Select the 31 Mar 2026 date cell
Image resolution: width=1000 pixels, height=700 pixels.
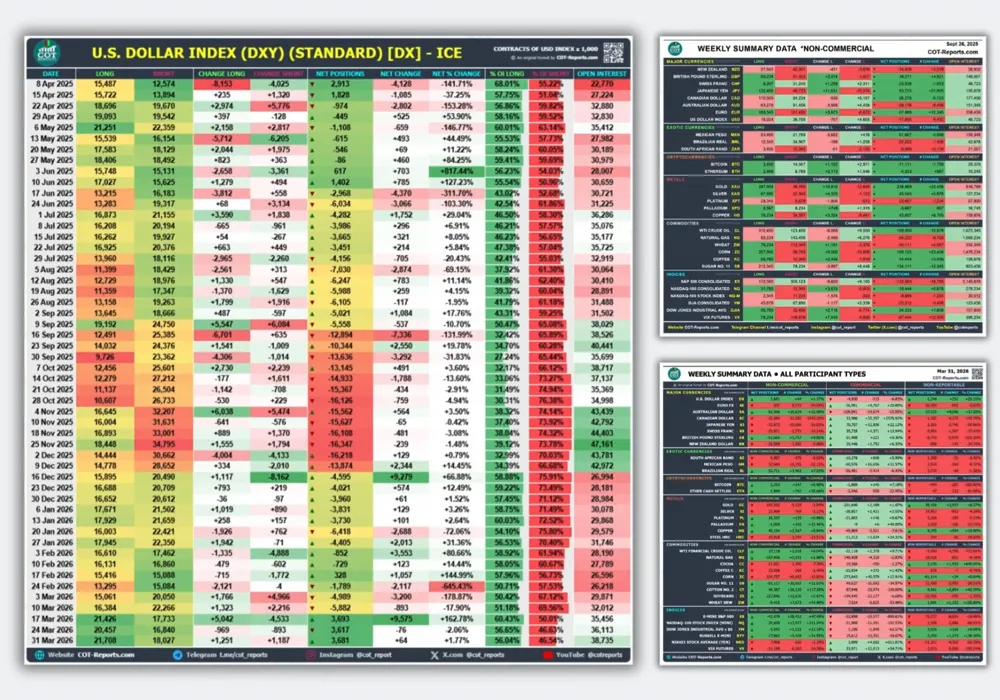pyautogui.click(x=52, y=641)
